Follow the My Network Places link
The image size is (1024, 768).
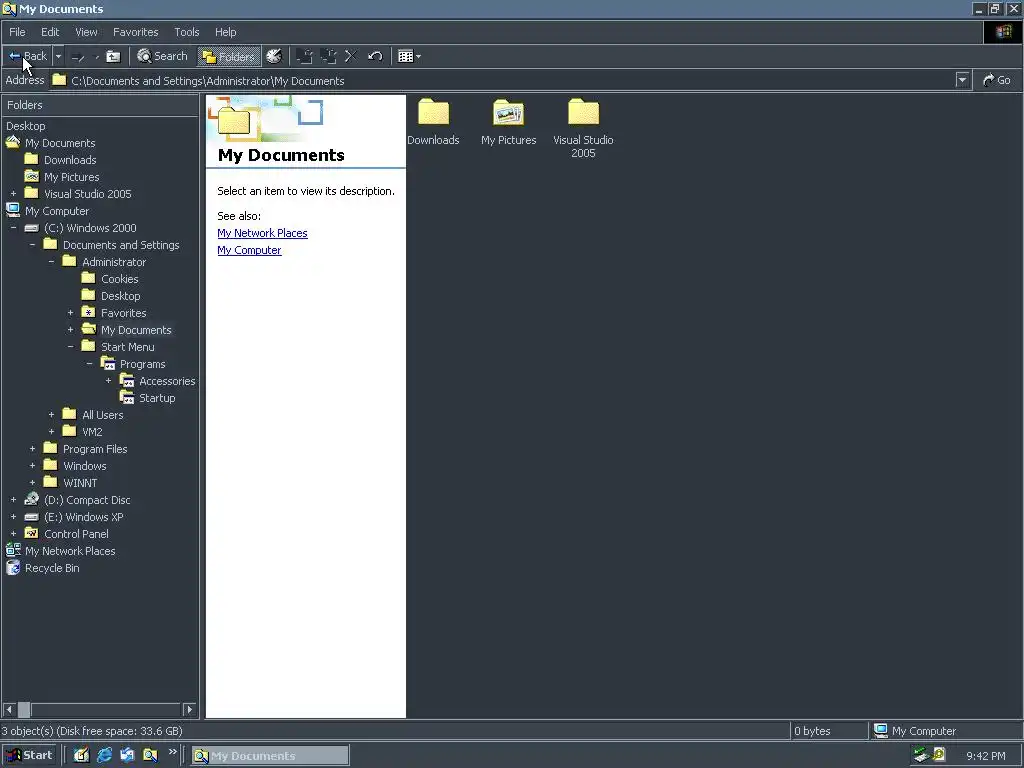tap(263, 233)
